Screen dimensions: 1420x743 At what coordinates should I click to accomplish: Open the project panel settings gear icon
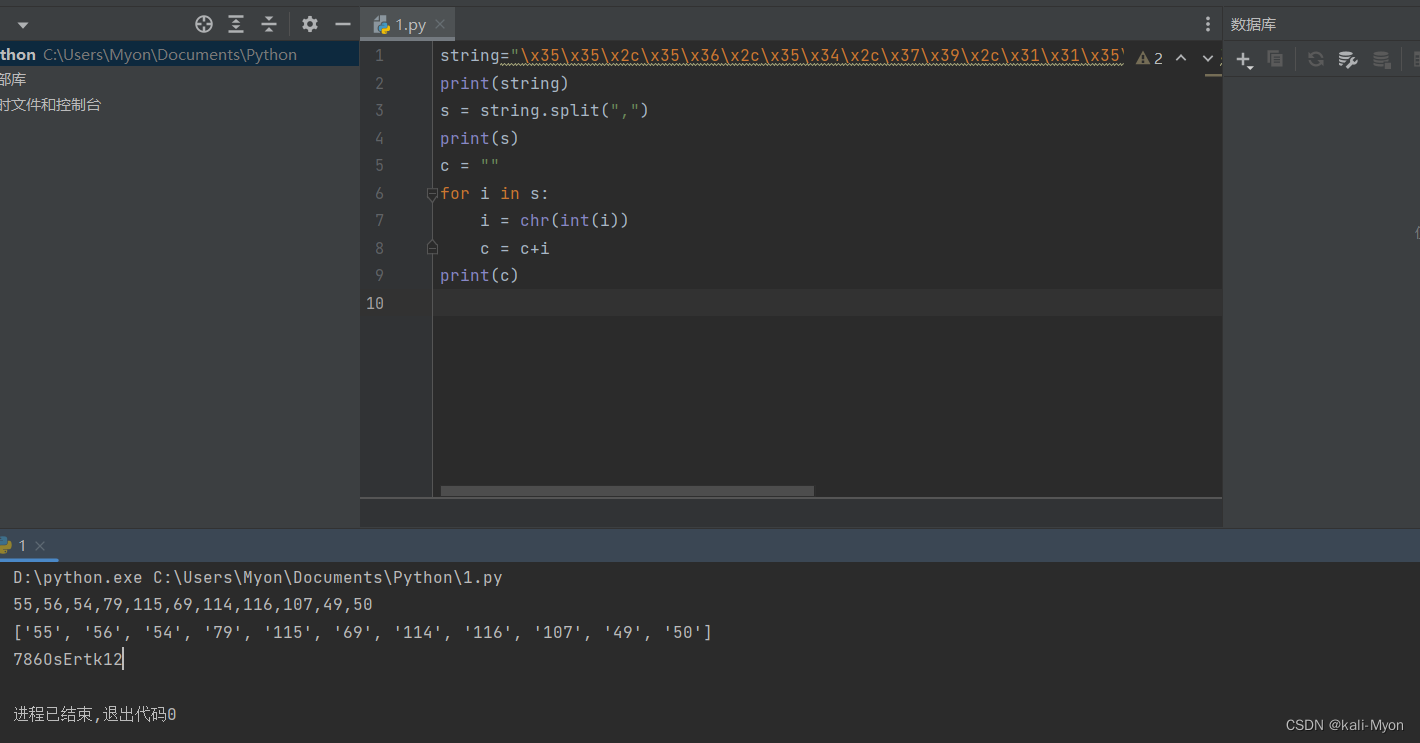point(309,24)
